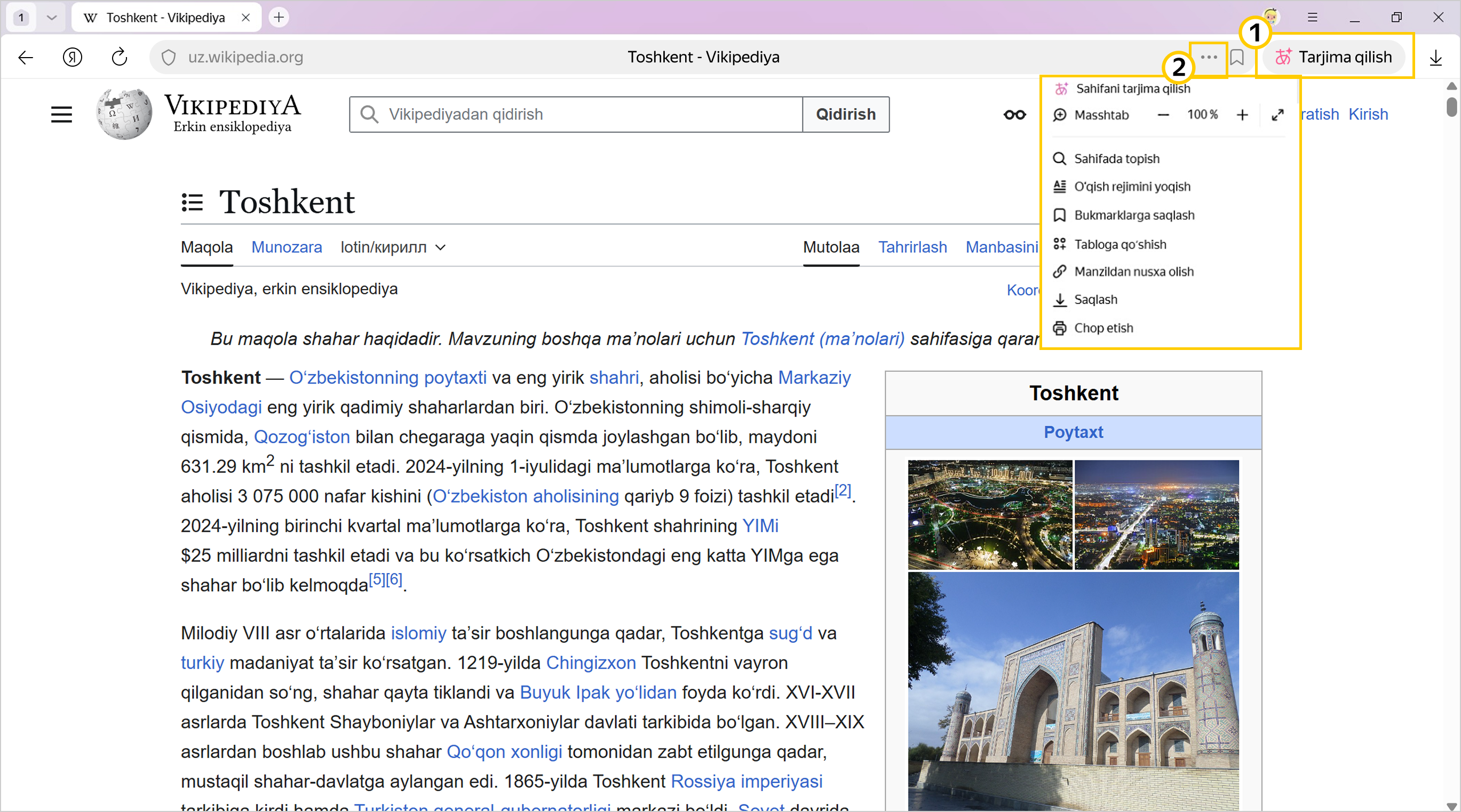This screenshot has width=1461, height=812.
Task: Focus the Vikipediyadan qidirish search field
Action: click(x=576, y=115)
